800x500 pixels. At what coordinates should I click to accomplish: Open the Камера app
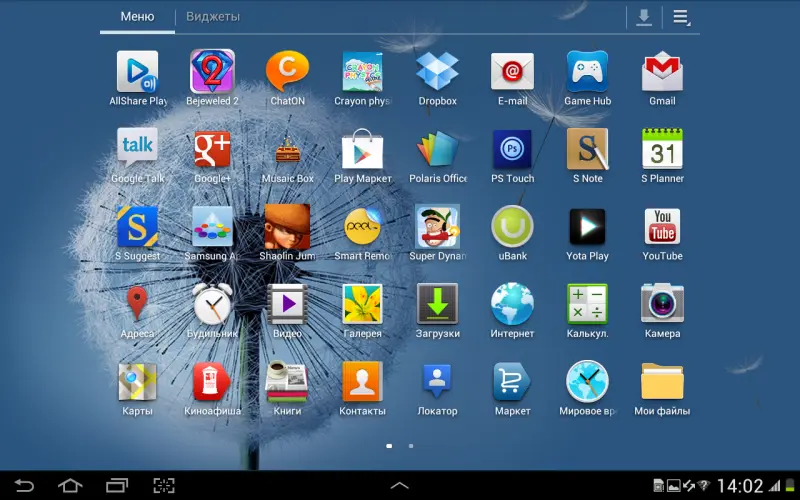(662, 306)
